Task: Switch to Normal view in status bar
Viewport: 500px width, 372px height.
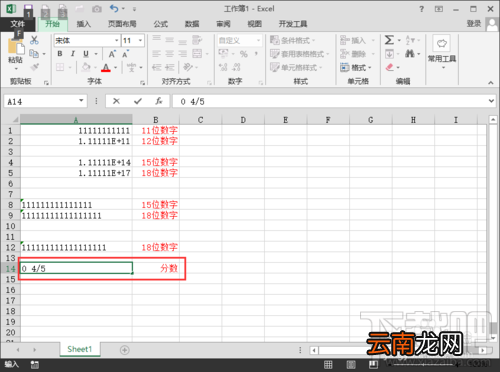Action: [x=328, y=365]
